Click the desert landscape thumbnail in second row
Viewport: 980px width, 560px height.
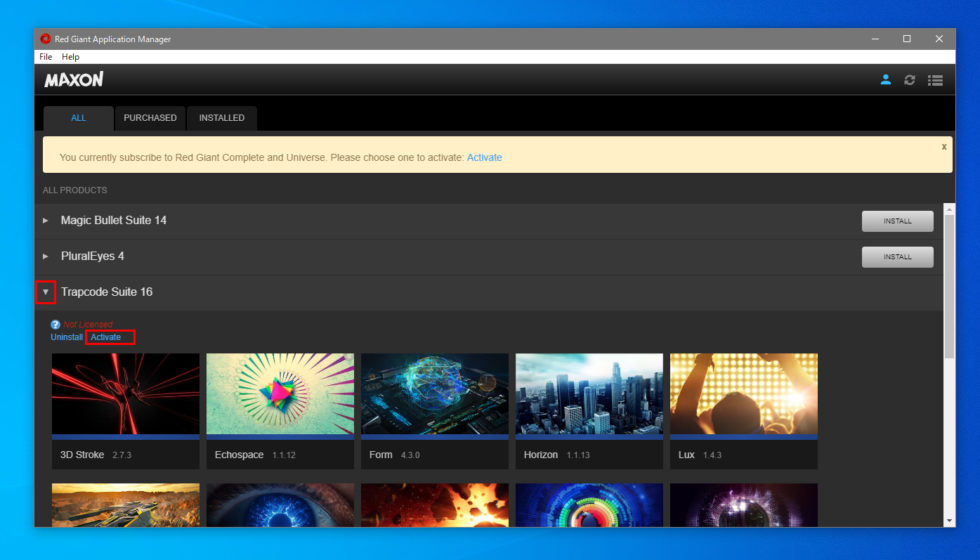tap(126, 505)
